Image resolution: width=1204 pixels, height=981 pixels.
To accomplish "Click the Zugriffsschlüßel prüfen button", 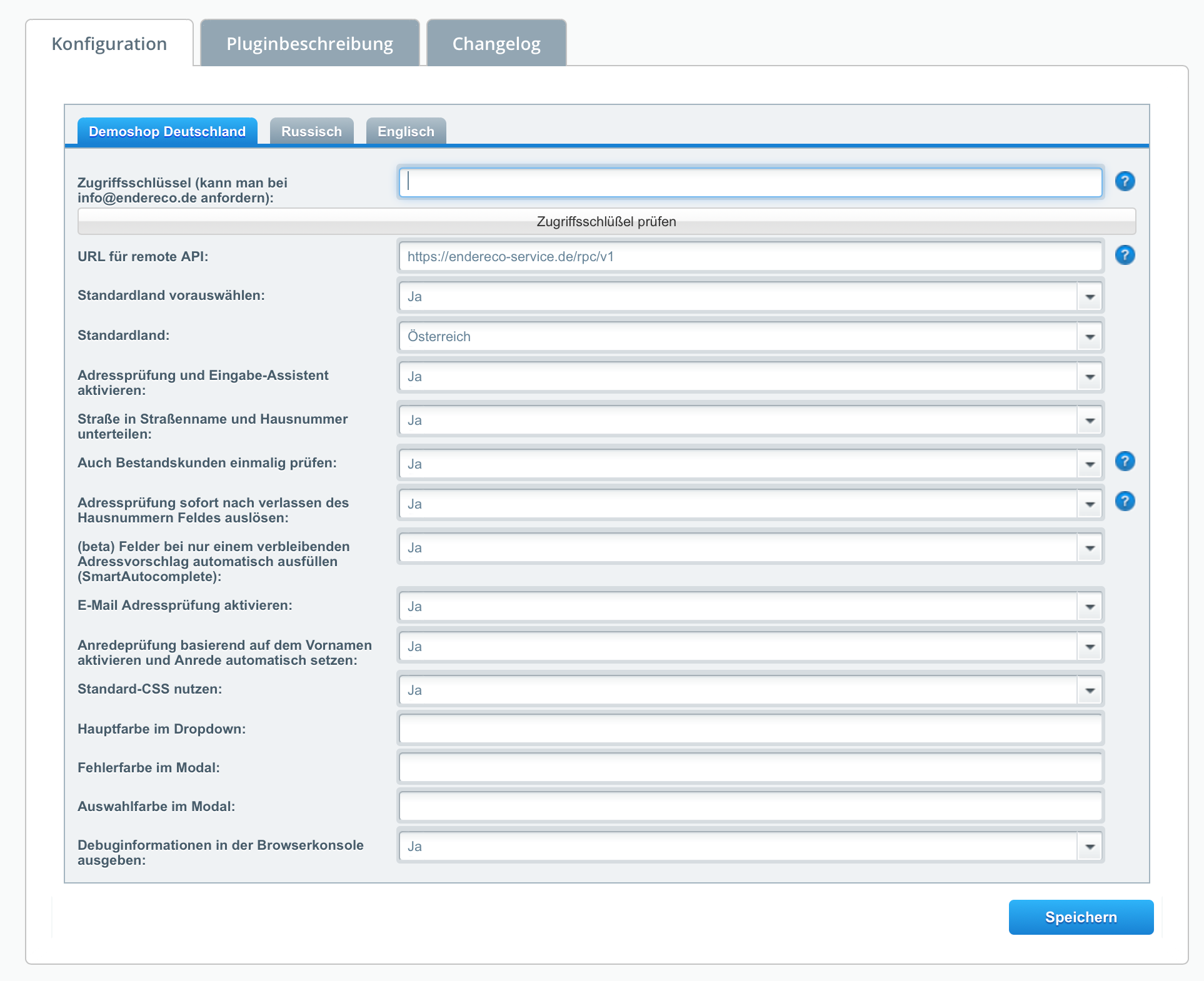I will click(606, 221).
